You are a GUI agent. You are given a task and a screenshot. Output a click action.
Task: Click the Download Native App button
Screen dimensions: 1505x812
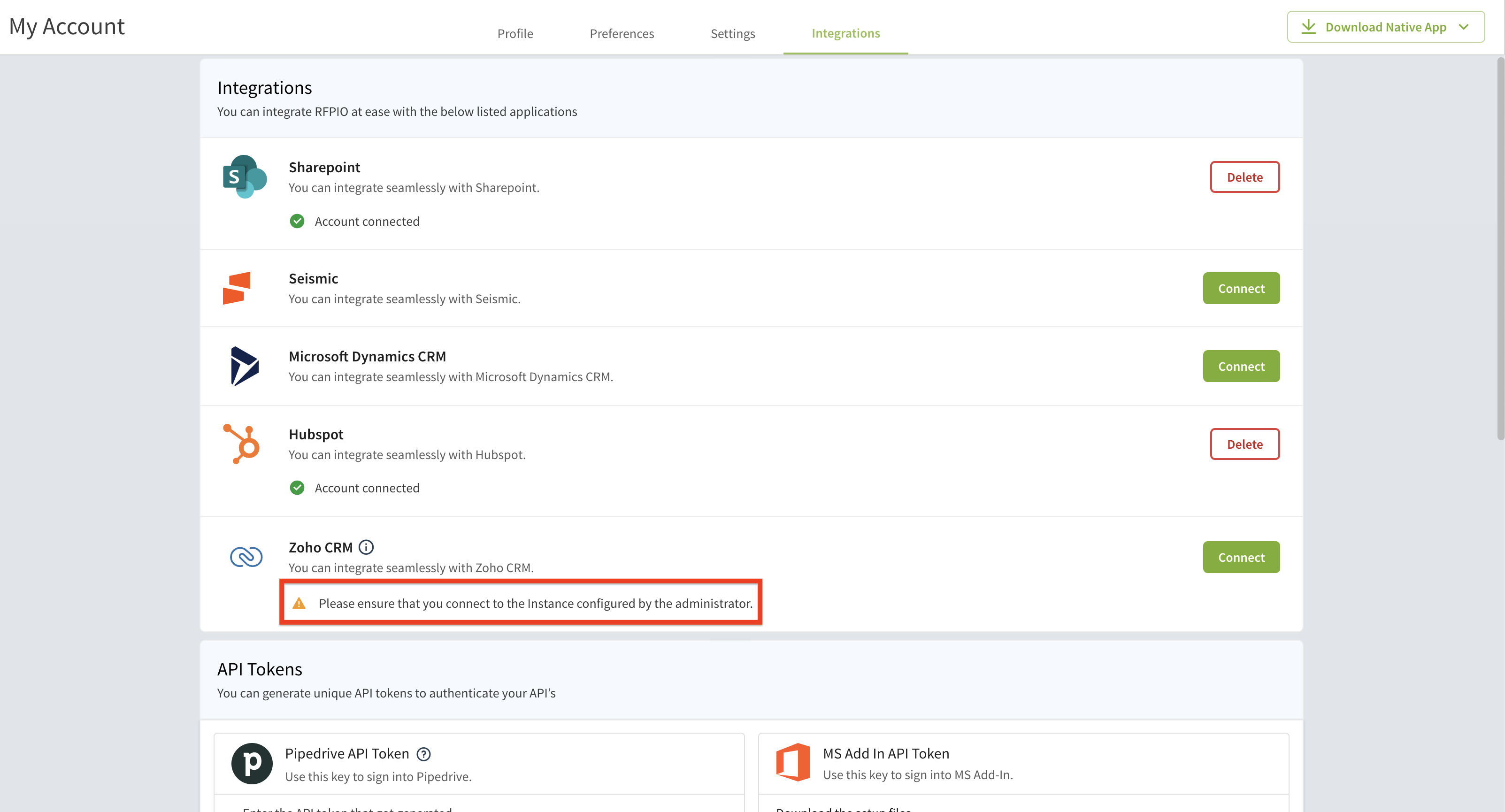click(x=1386, y=27)
